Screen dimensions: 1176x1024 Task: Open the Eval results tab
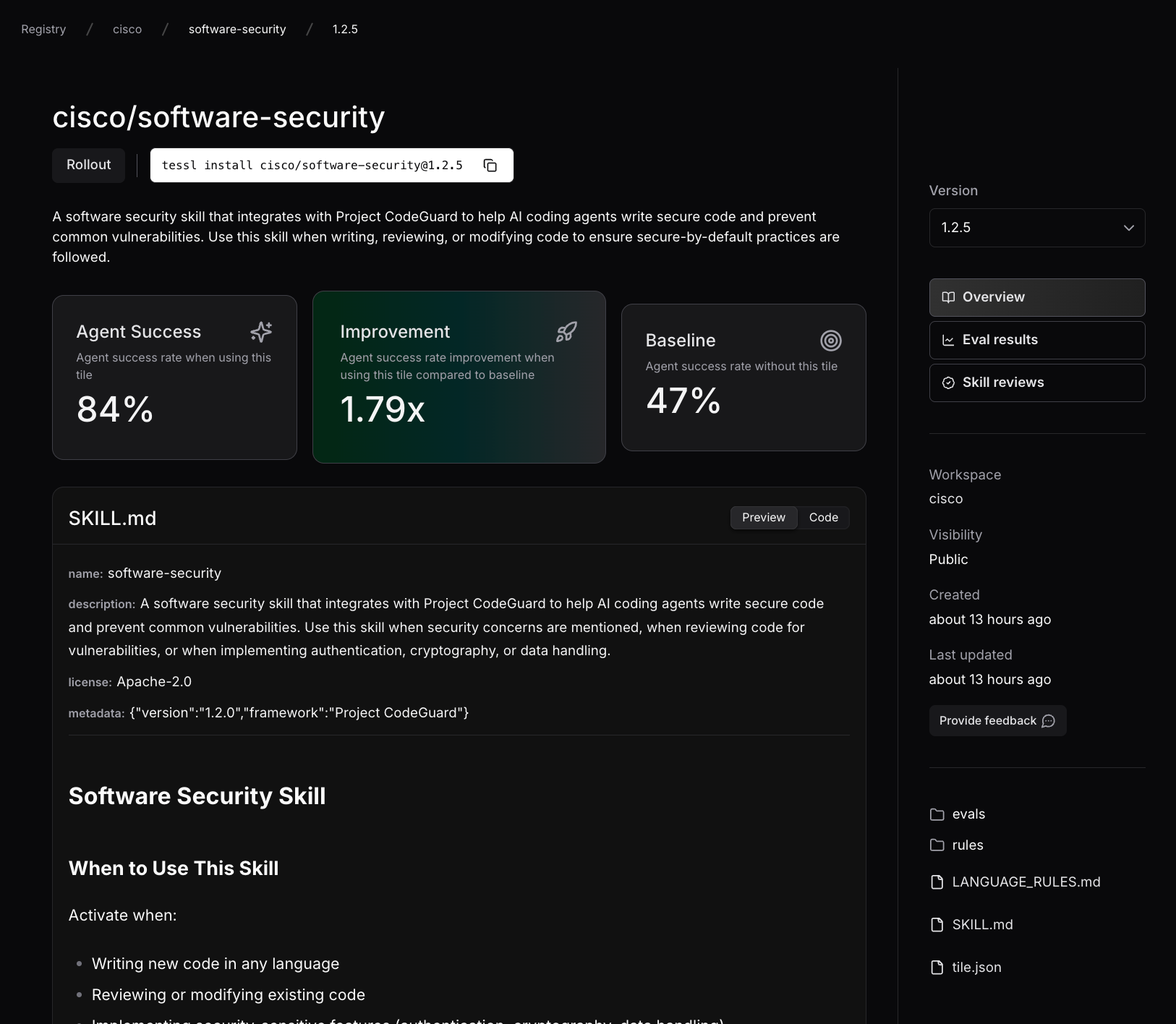click(1037, 340)
